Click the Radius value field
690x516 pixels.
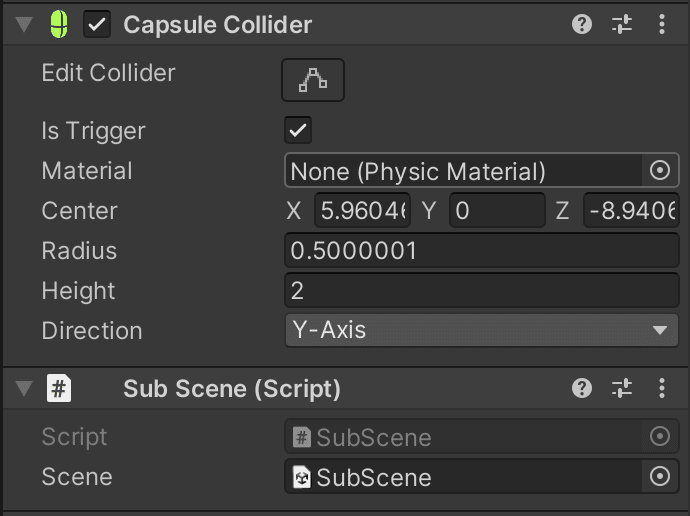pos(481,251)
